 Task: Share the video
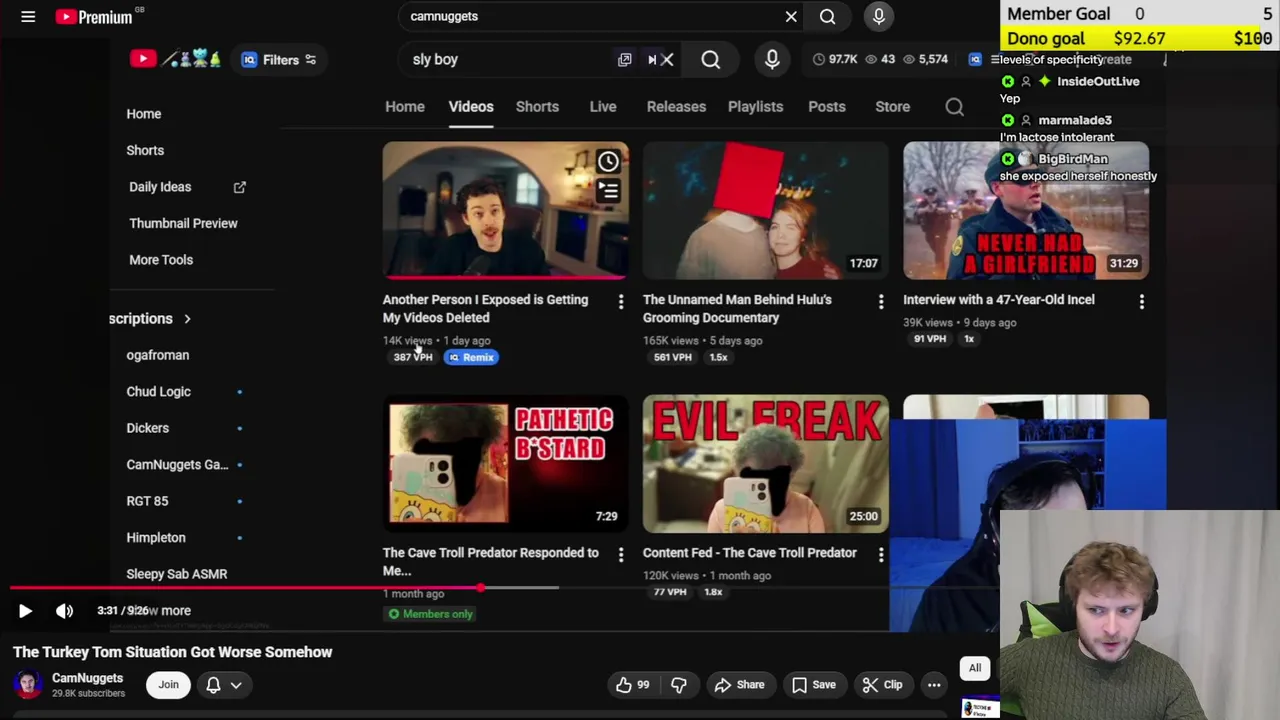point(740,685)
